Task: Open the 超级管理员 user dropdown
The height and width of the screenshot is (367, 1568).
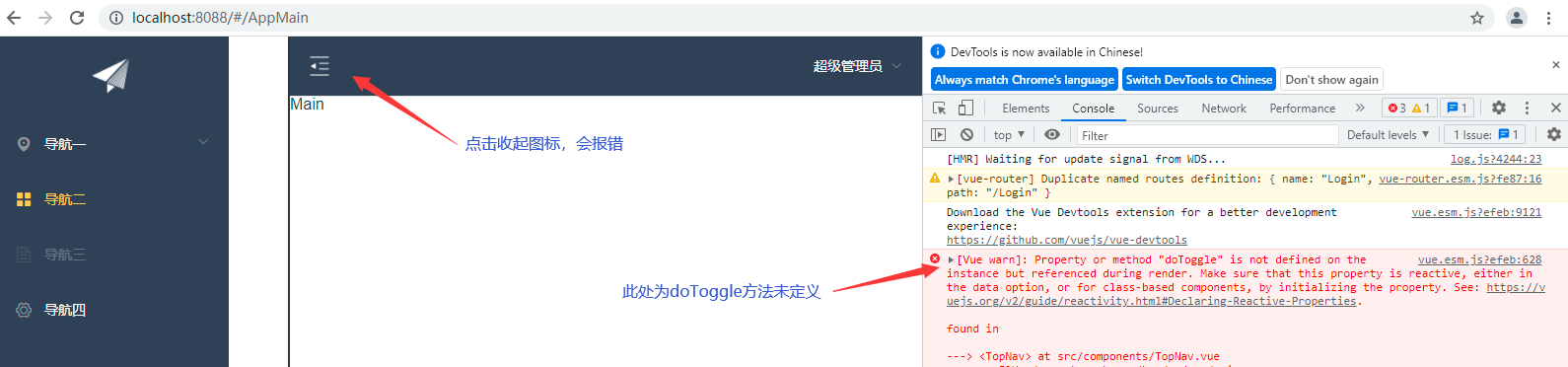Action: point(857,66)
